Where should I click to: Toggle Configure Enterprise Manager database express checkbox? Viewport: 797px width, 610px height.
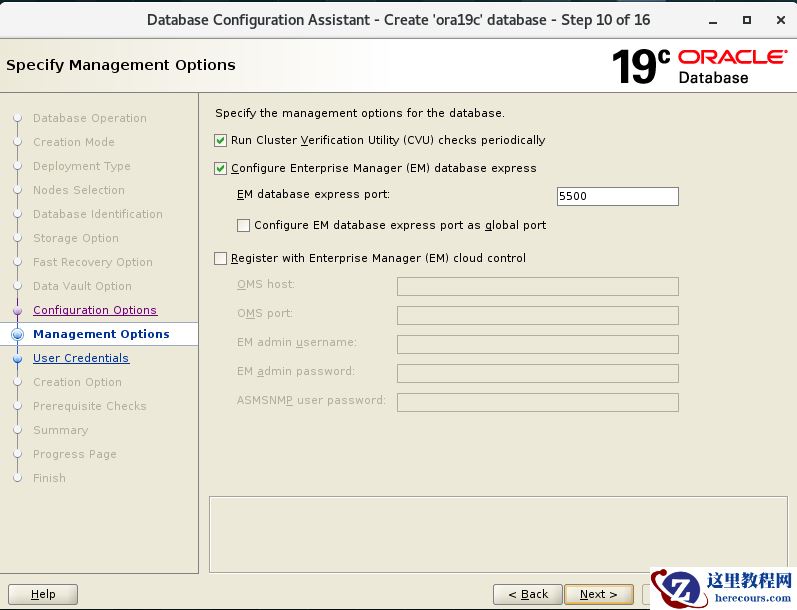(x=220, y=168)
